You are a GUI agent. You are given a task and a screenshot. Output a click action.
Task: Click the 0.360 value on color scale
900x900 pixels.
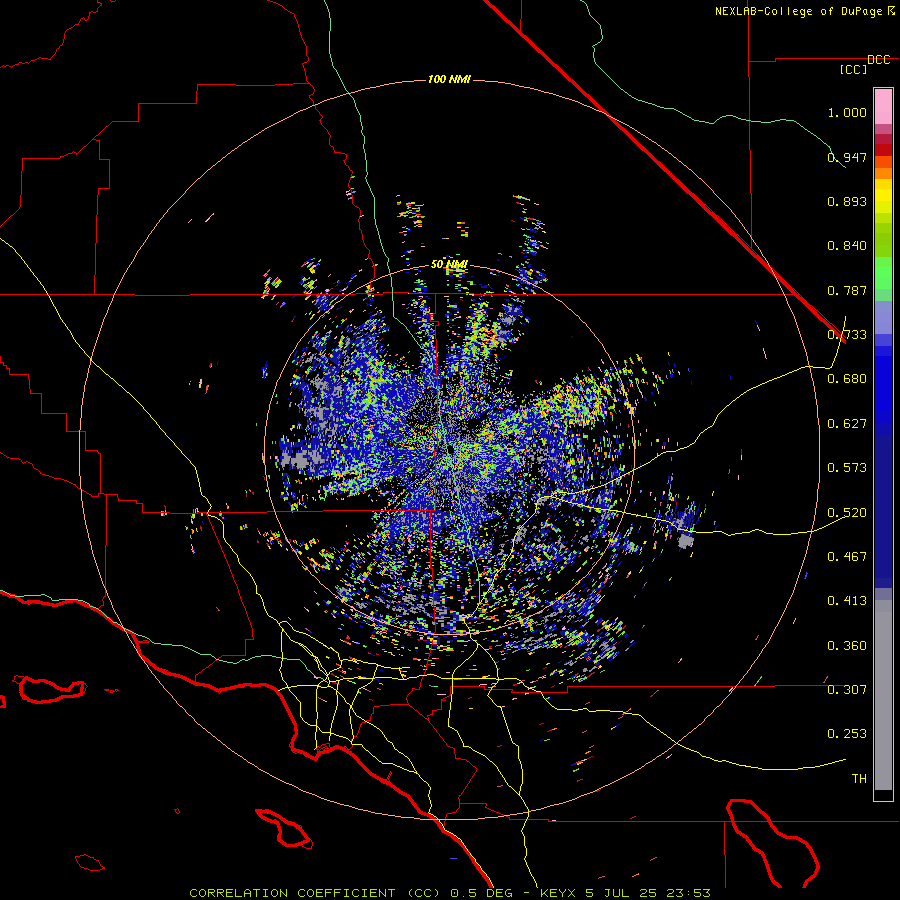[x=847, y=646]
